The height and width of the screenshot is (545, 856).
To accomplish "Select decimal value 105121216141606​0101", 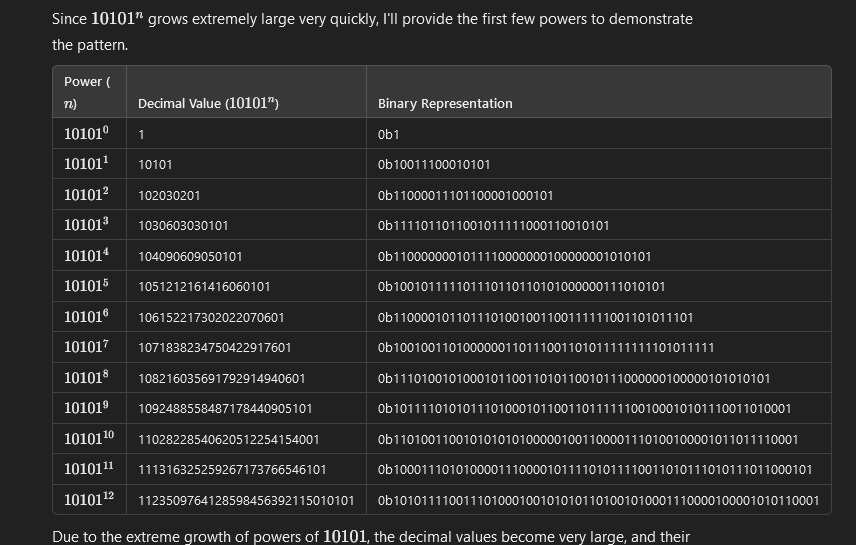I will point(204,287).
